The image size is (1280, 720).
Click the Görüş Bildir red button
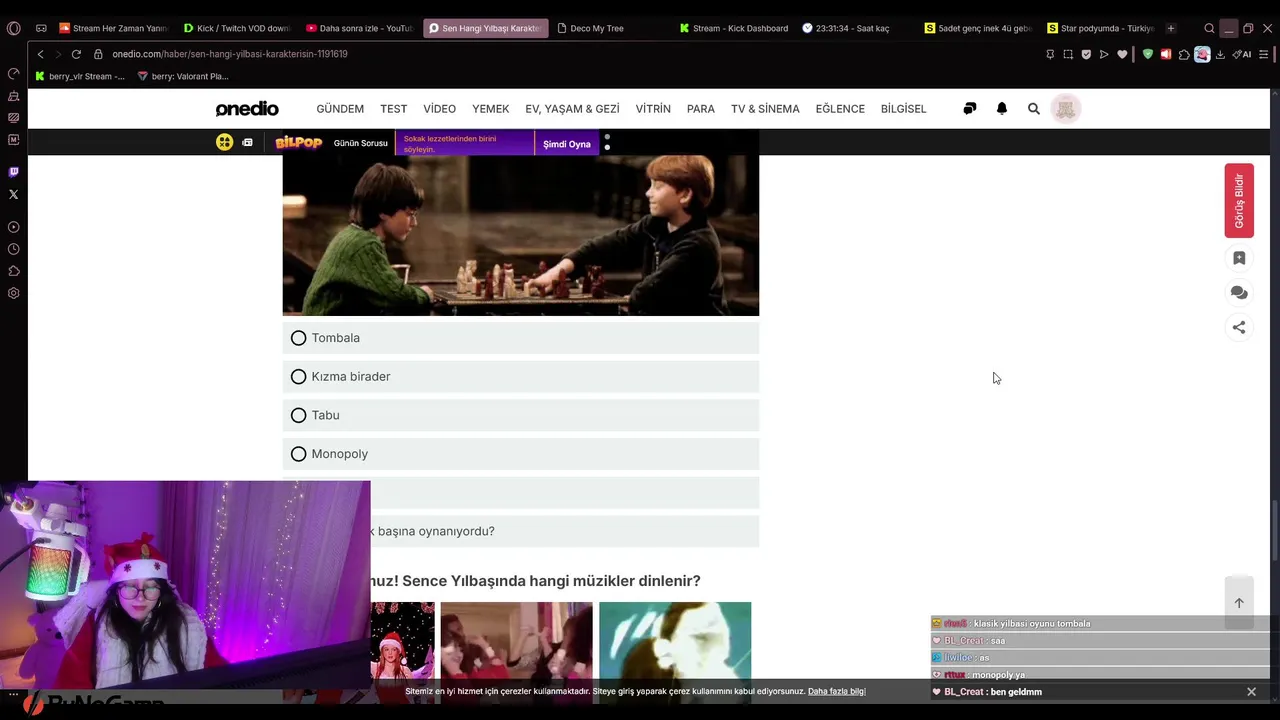coord(1239,200)
